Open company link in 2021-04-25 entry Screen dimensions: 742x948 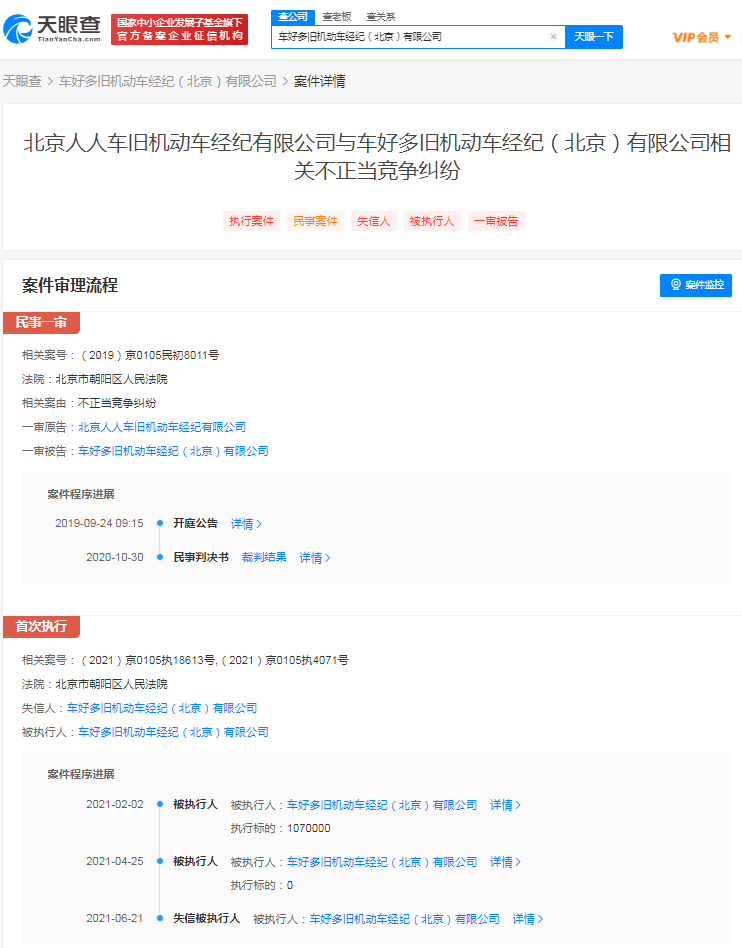pyautogui.click(x=382, y=862)
